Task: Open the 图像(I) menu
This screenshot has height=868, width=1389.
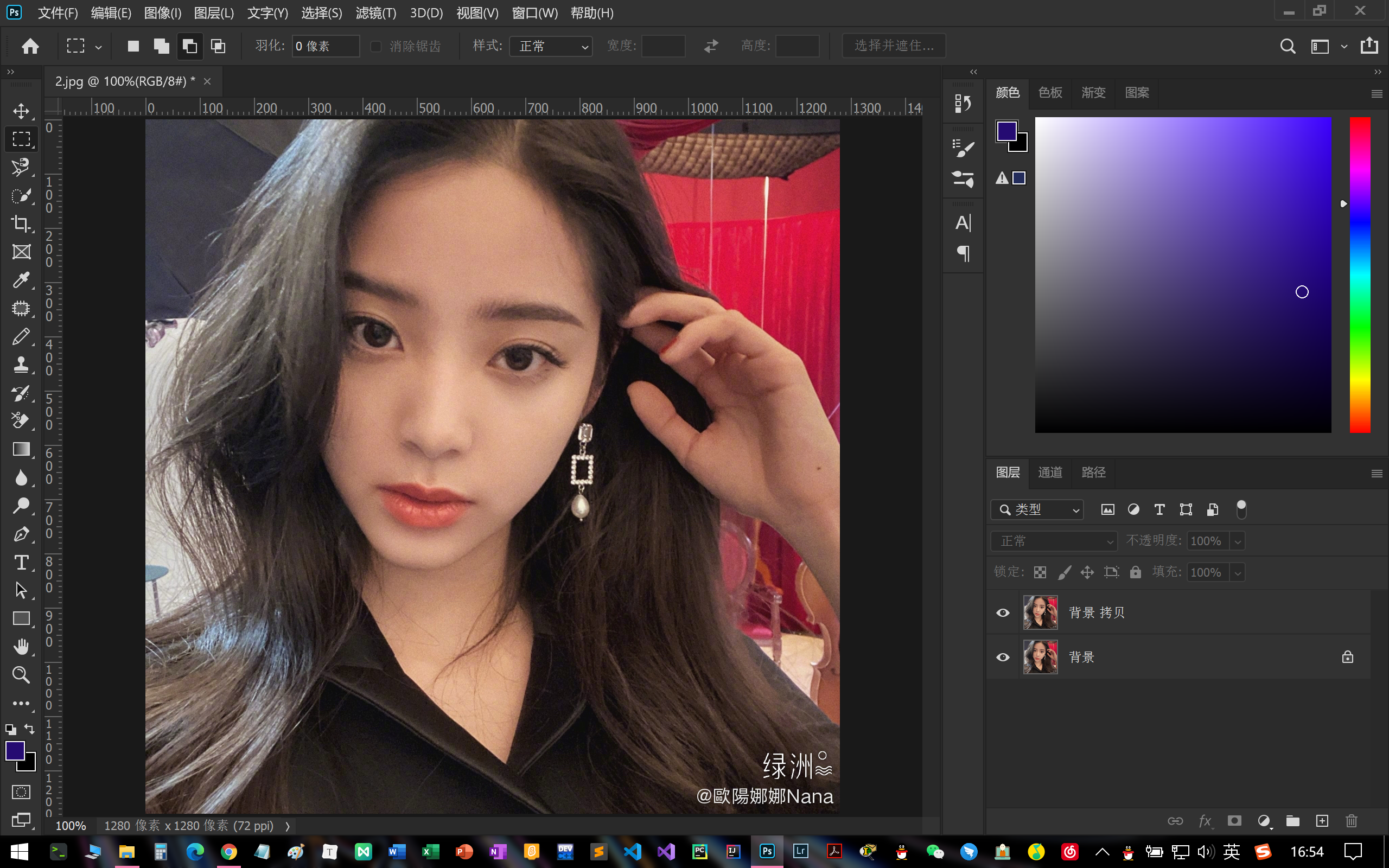Action: click(162, 12)
